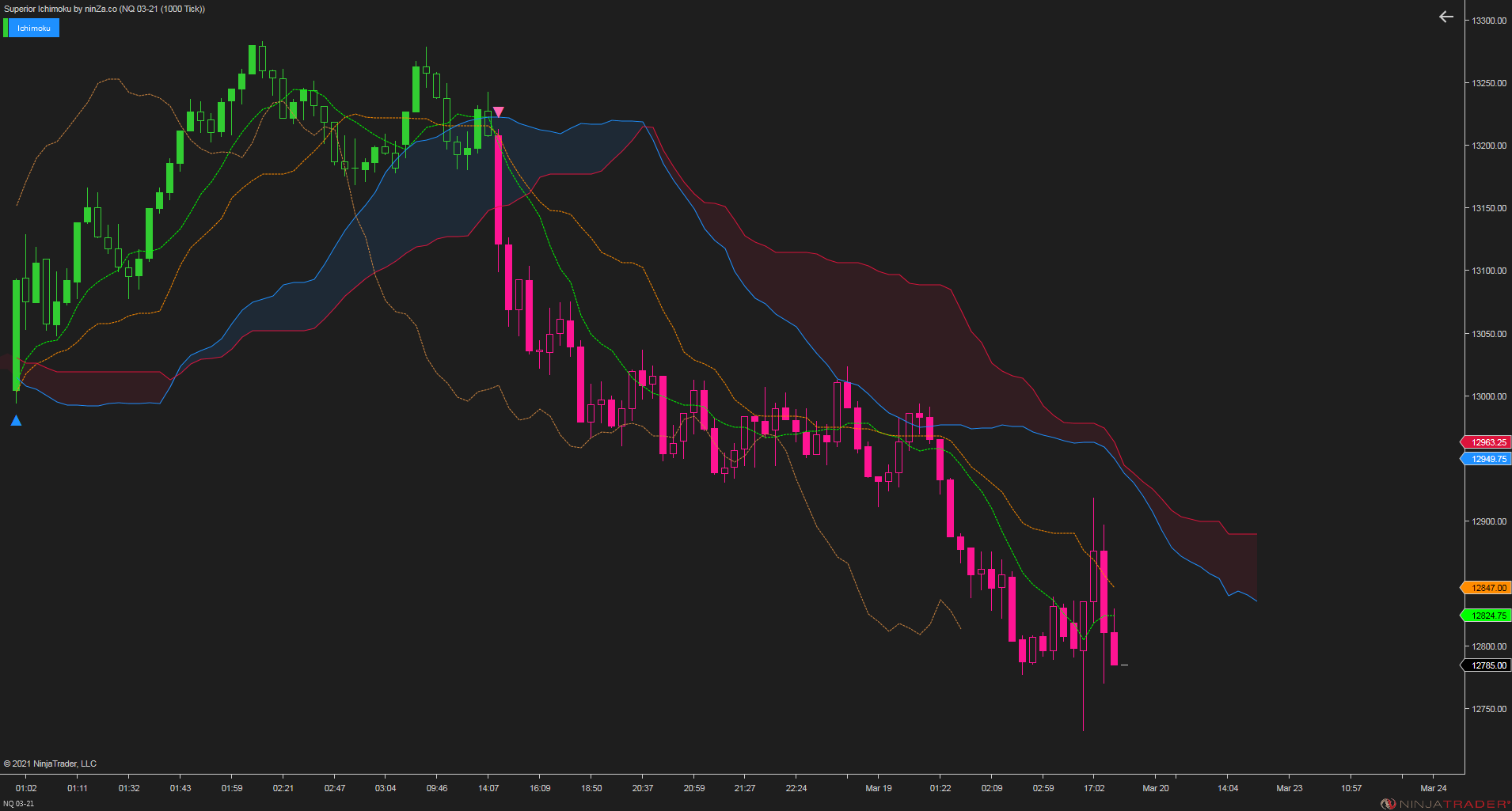Select the blue up-triangle buy marker
This screenshot has width=1512, height=811.
pos(16,420)
